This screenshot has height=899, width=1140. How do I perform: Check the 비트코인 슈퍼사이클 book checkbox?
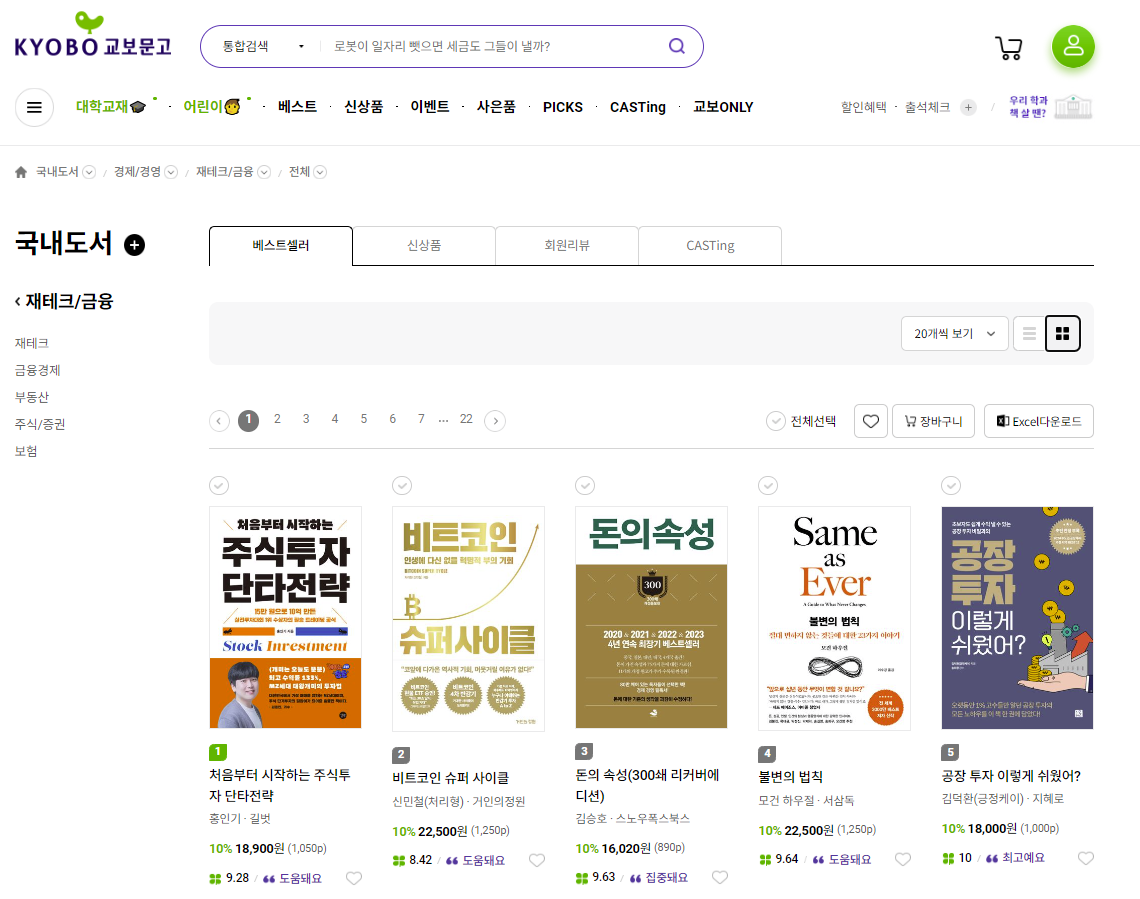coord(402,485)
